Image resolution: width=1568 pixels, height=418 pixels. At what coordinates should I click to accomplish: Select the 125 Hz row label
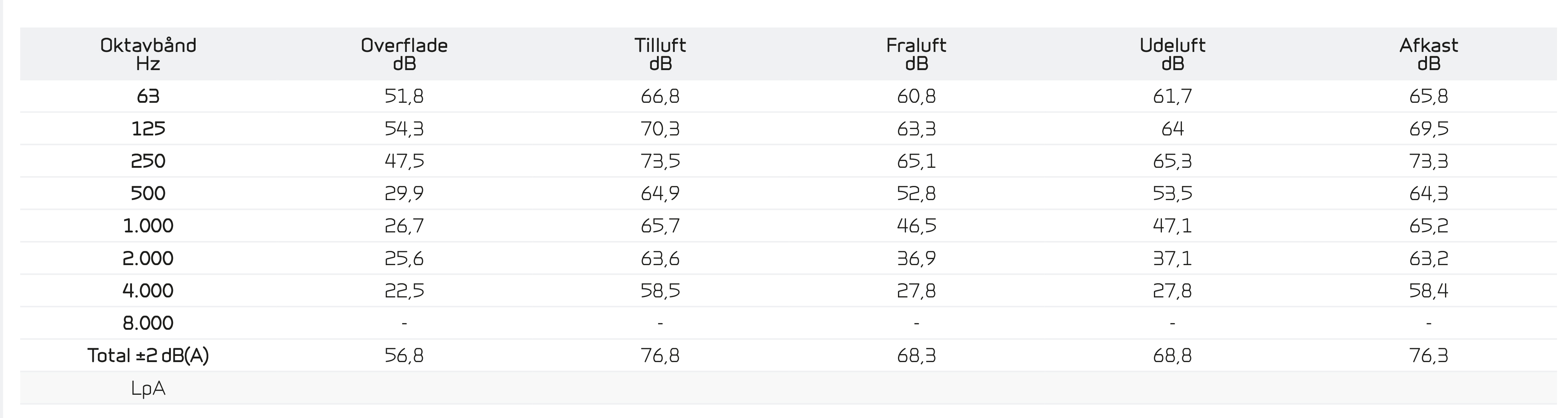(148, 129)
